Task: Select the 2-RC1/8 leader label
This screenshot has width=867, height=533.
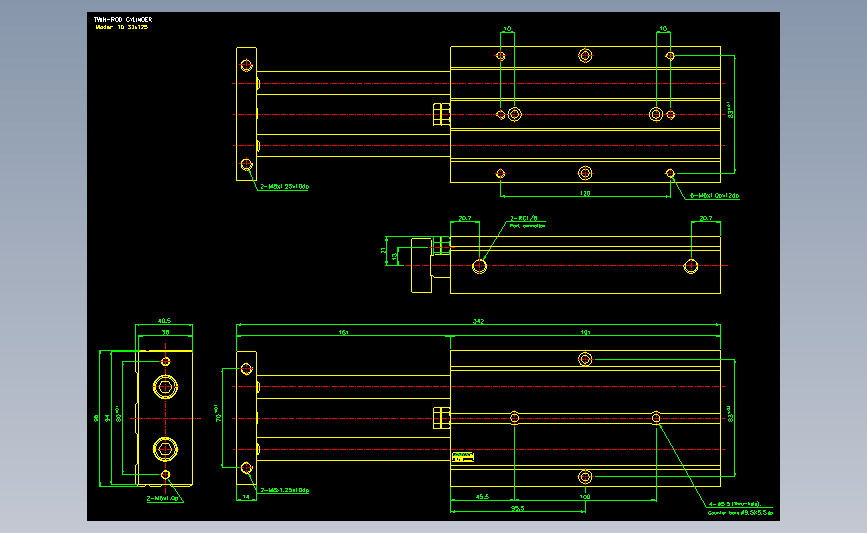Action: pyautogui.click(x=524, y=218)
